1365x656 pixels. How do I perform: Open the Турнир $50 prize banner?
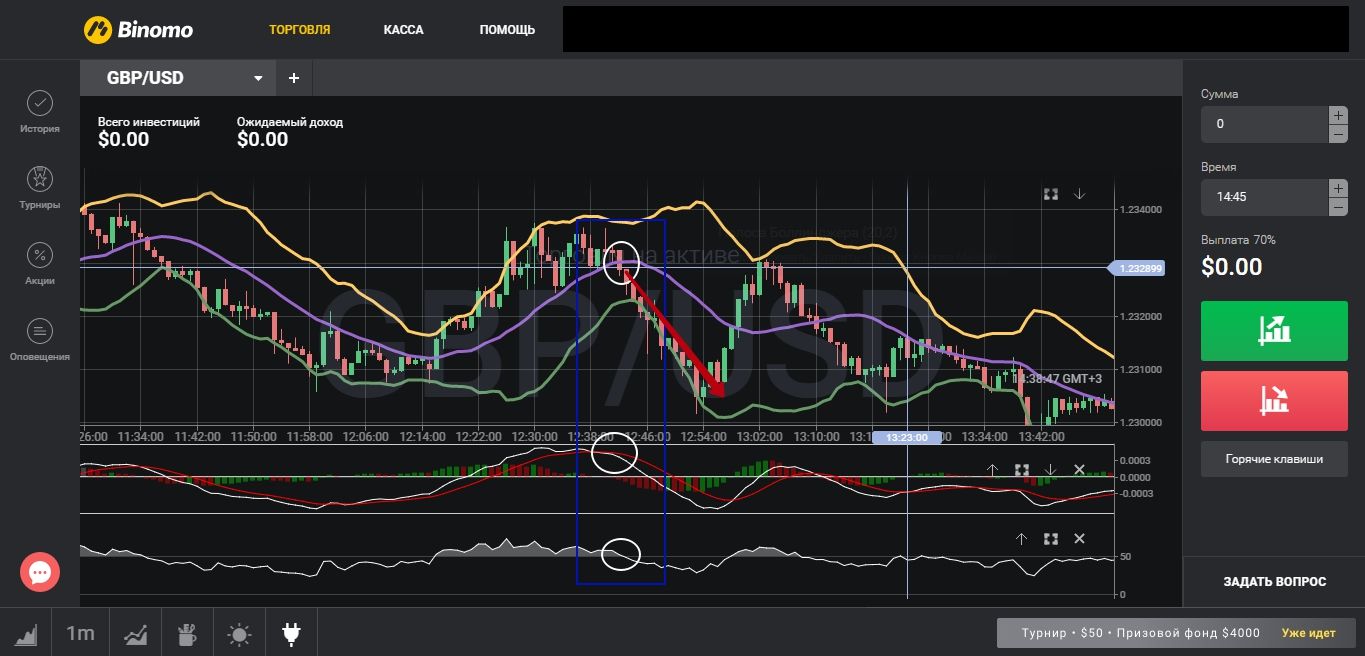pyautogui.click(x=1176, y=633)
